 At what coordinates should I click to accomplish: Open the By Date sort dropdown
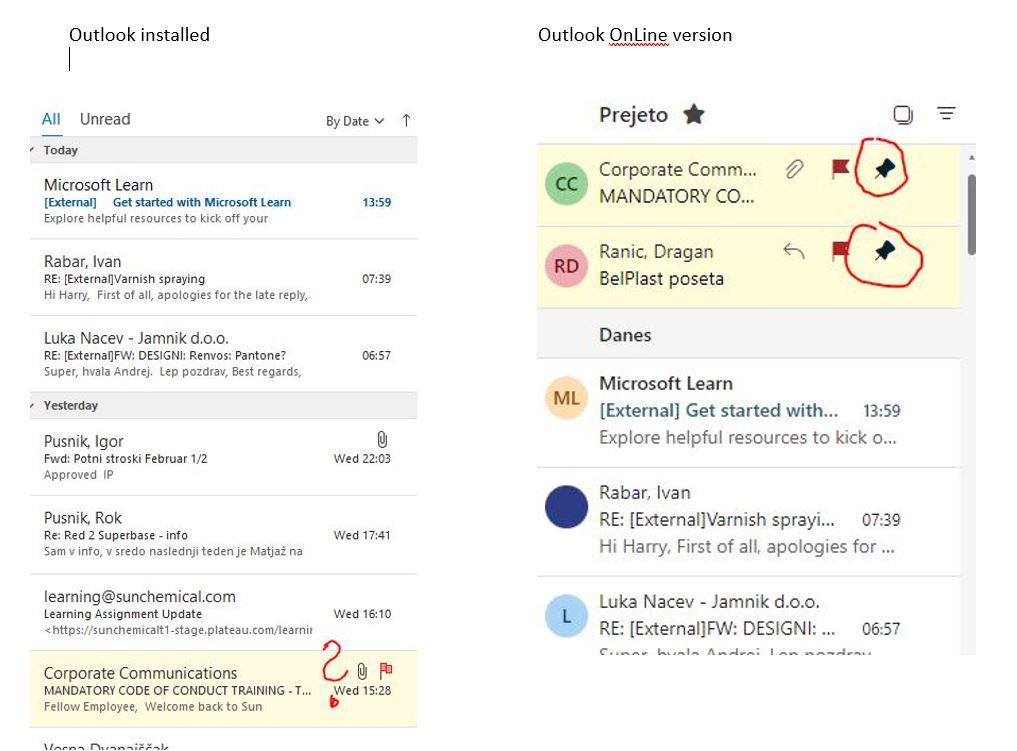pyautogui.click(x=355, y=121)
